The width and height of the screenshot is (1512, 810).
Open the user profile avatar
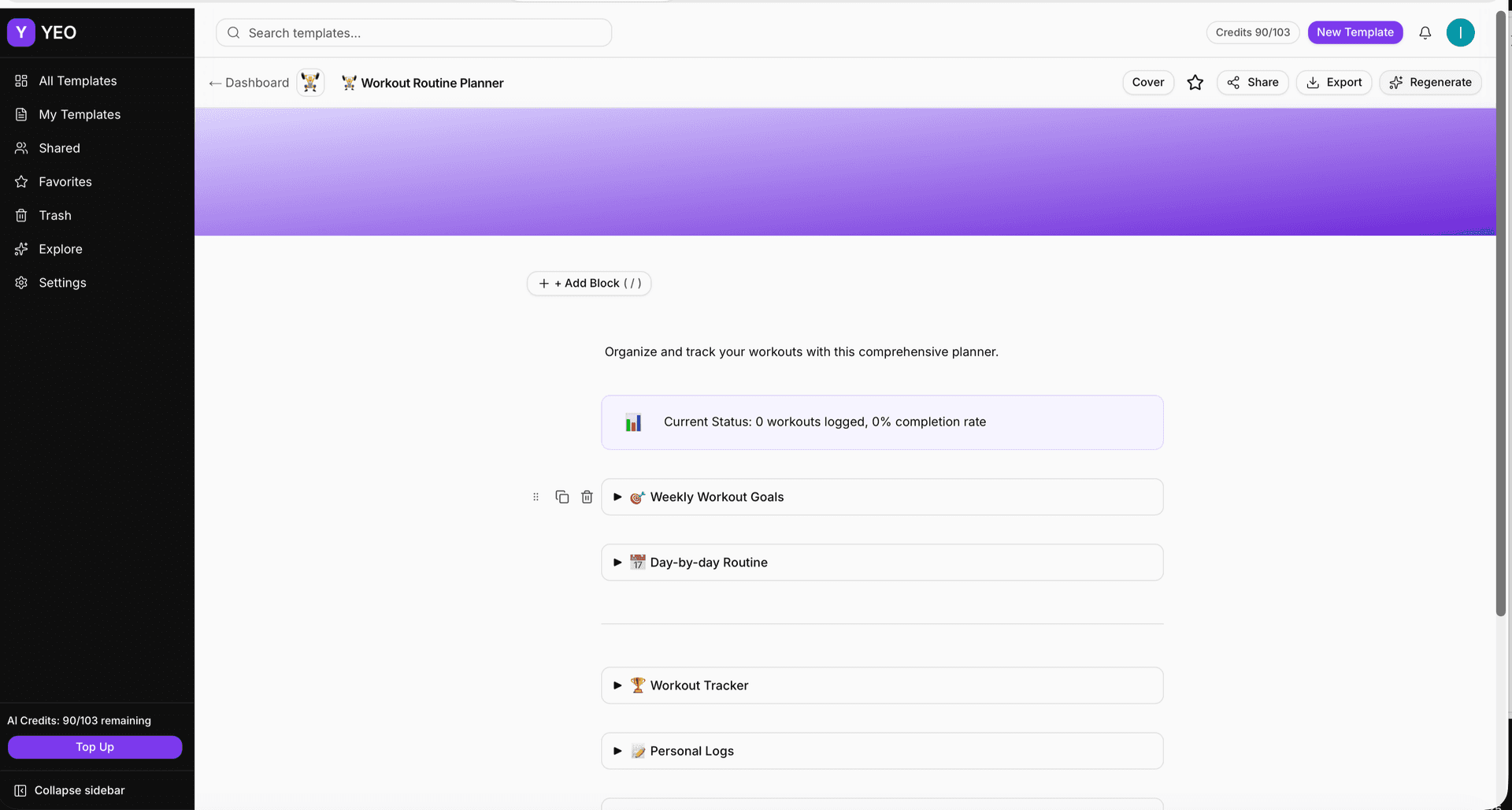pos(1461,32)
